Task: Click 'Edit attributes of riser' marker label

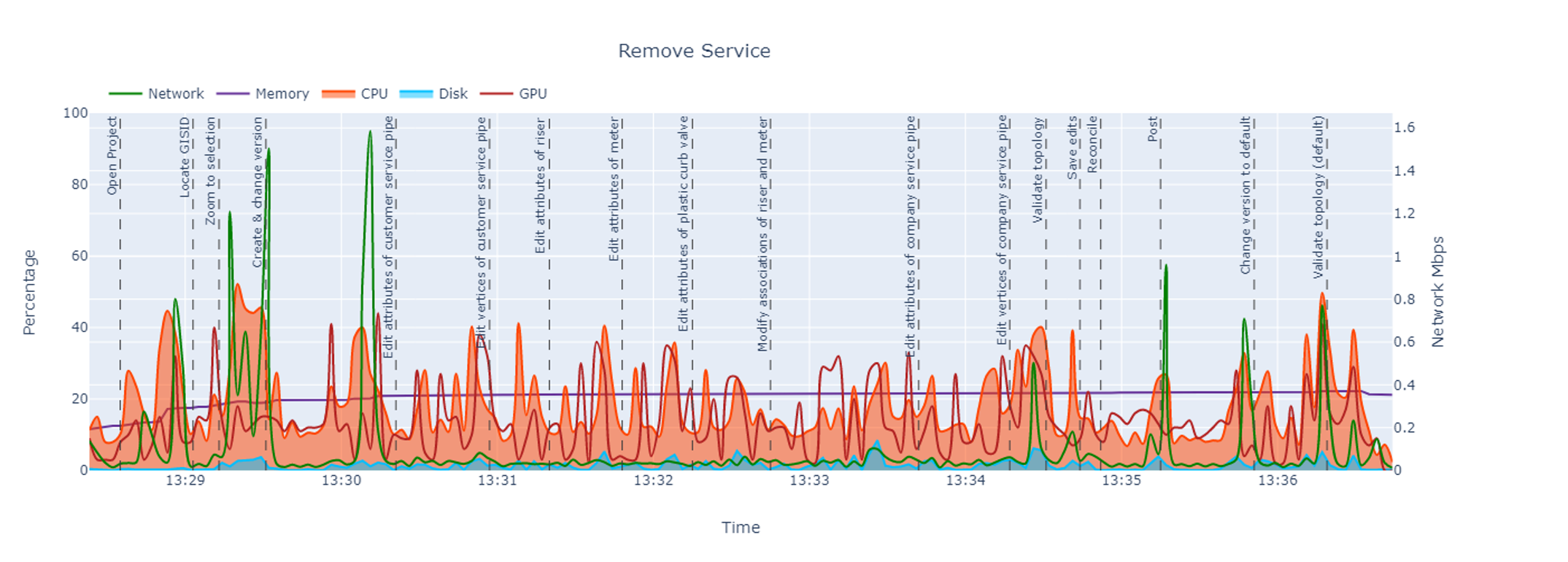Action: [540, 185]
